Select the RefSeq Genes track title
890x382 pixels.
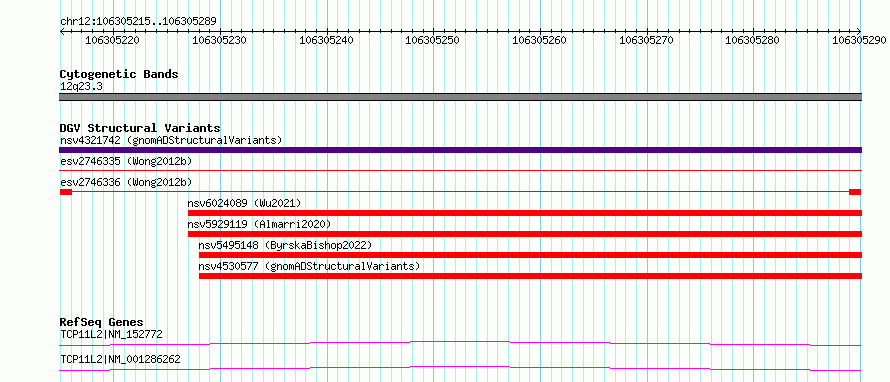102,323
